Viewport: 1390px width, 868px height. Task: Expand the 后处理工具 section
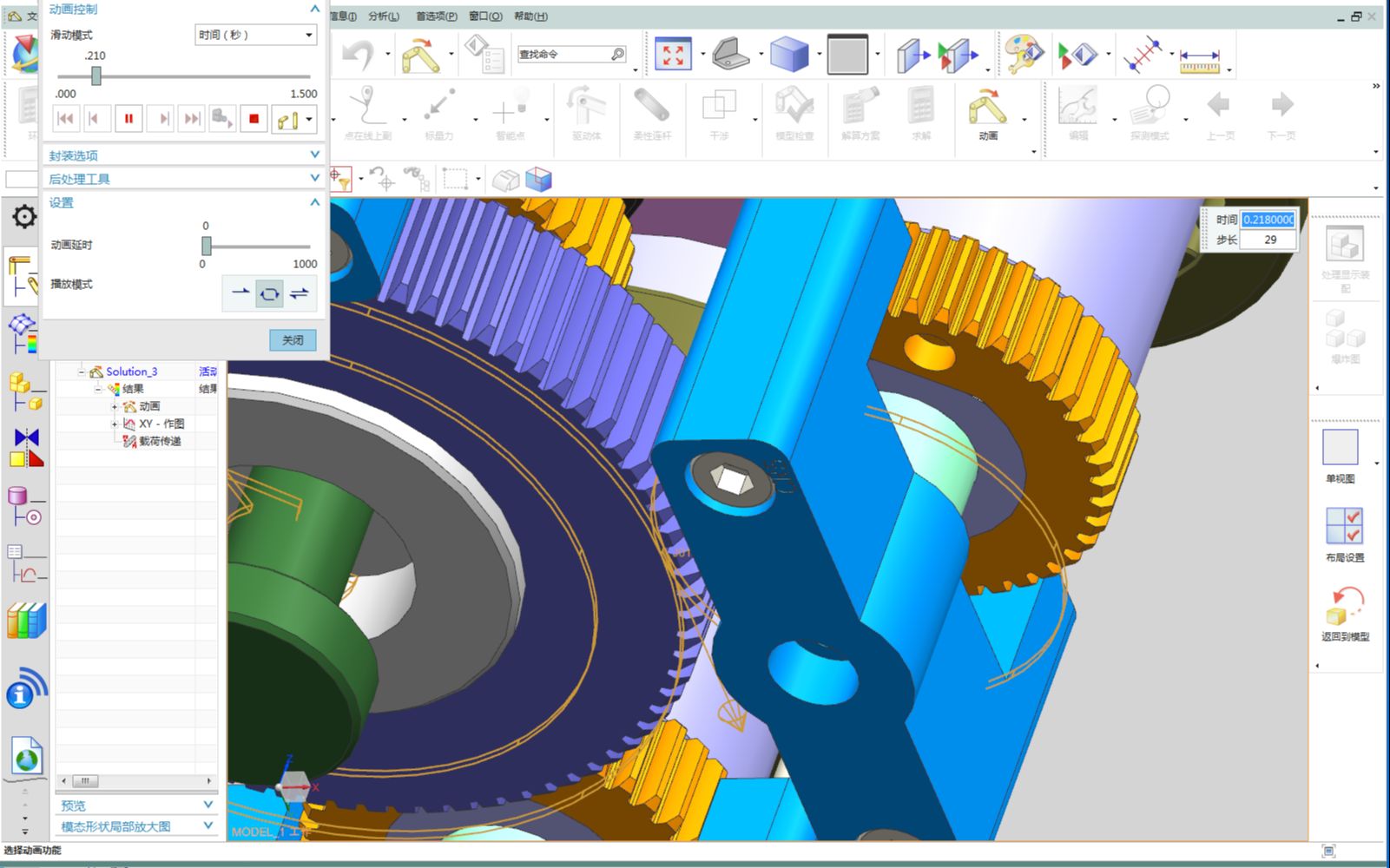(315, 178)
